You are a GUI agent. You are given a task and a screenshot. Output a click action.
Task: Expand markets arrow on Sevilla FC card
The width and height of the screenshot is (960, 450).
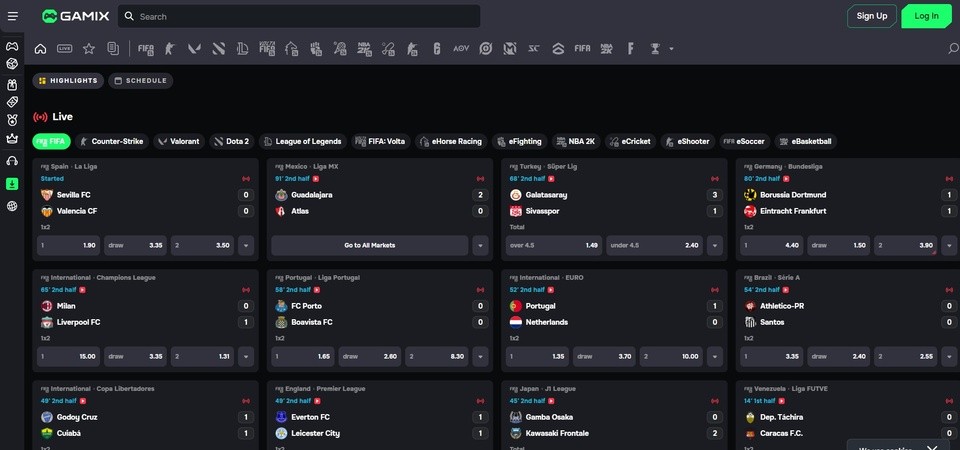pos(246,246)
